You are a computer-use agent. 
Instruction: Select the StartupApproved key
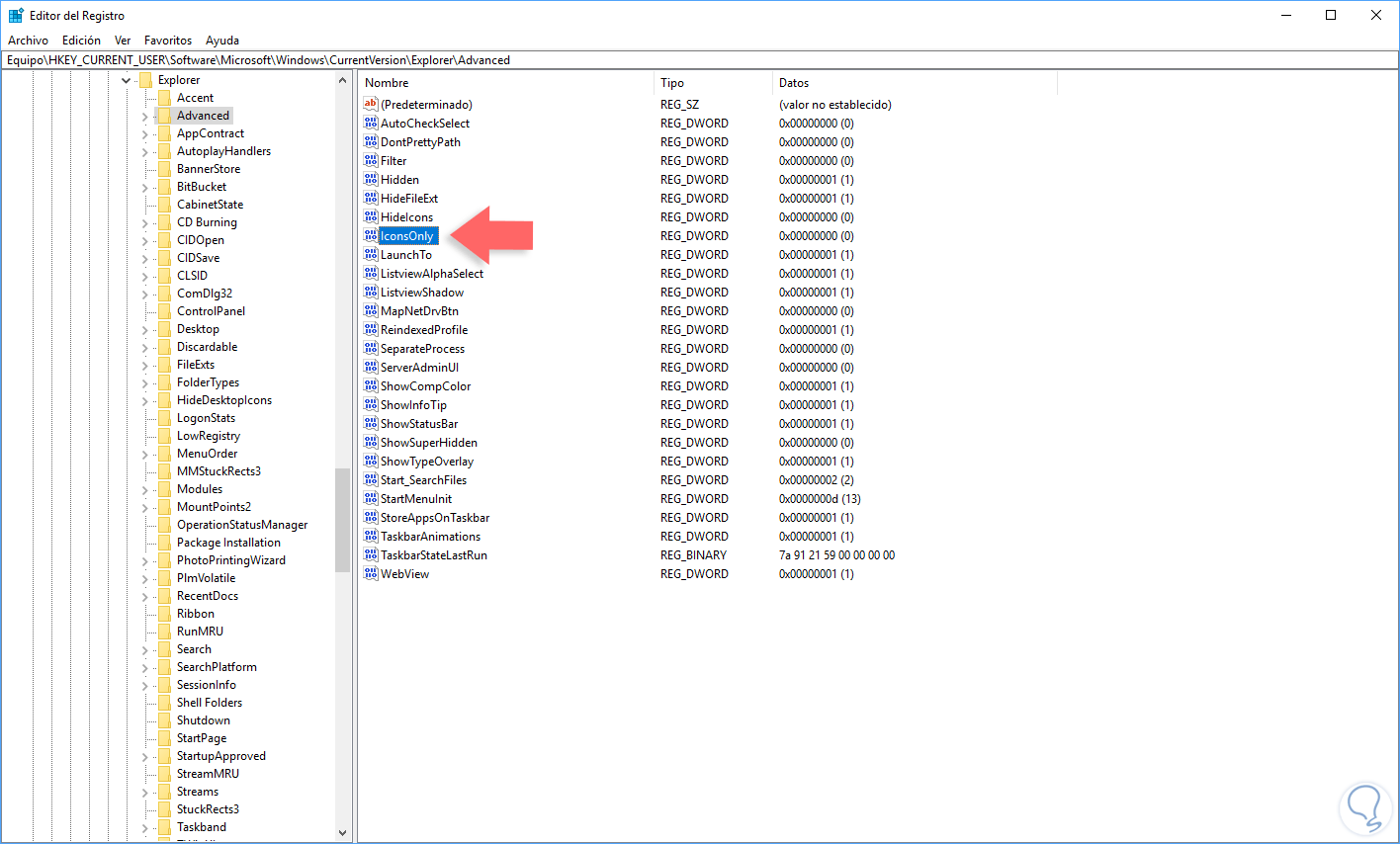point(221,756)
